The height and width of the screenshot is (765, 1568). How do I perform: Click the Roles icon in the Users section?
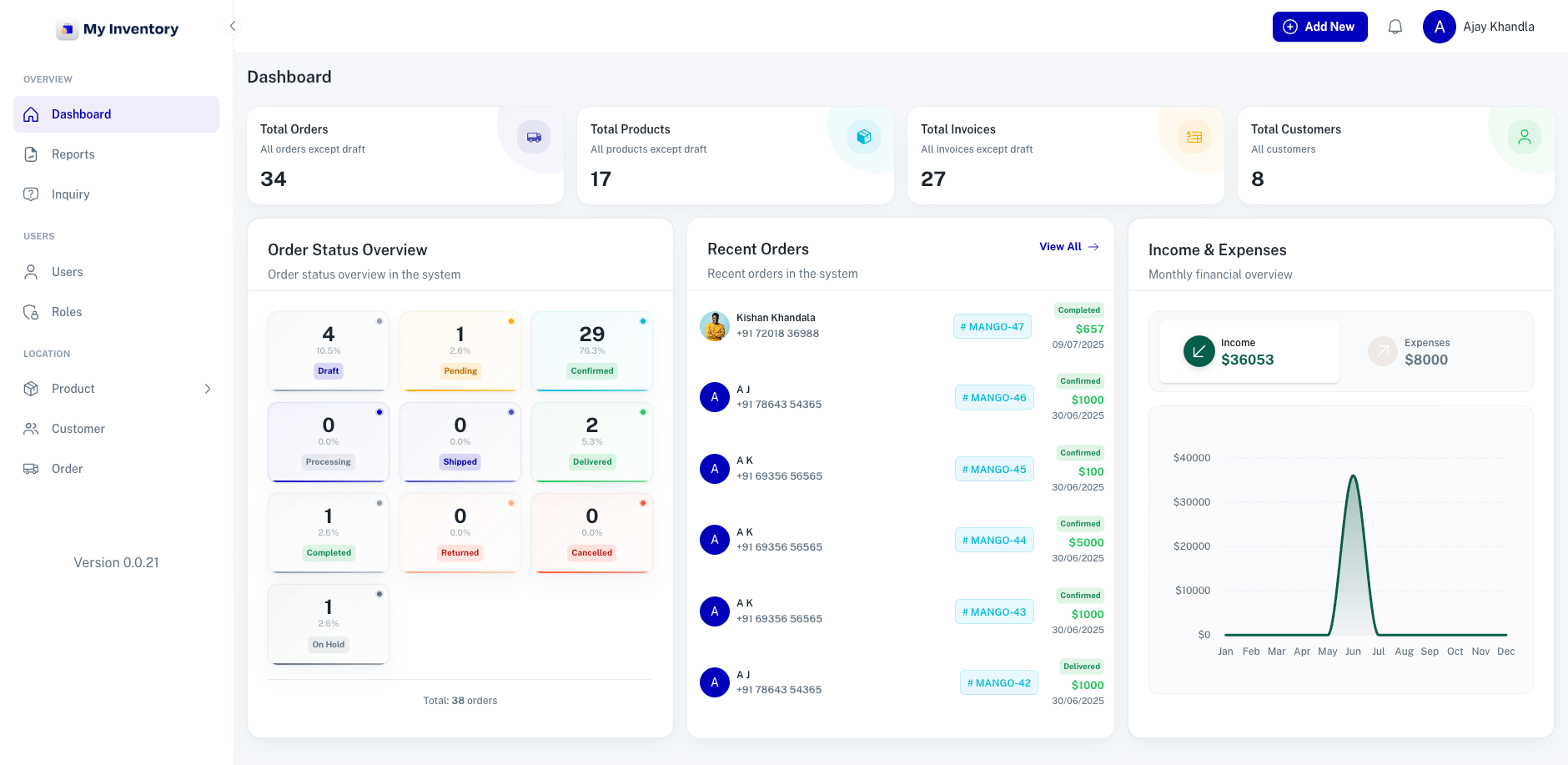pos(31,312)
